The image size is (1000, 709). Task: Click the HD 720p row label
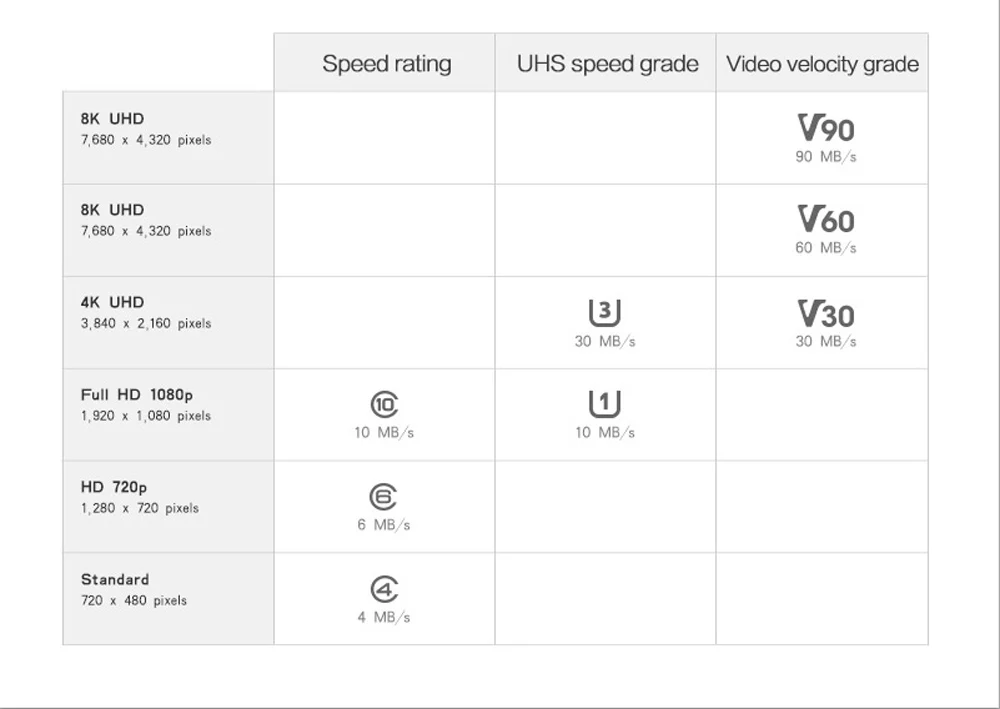point(114,487)
